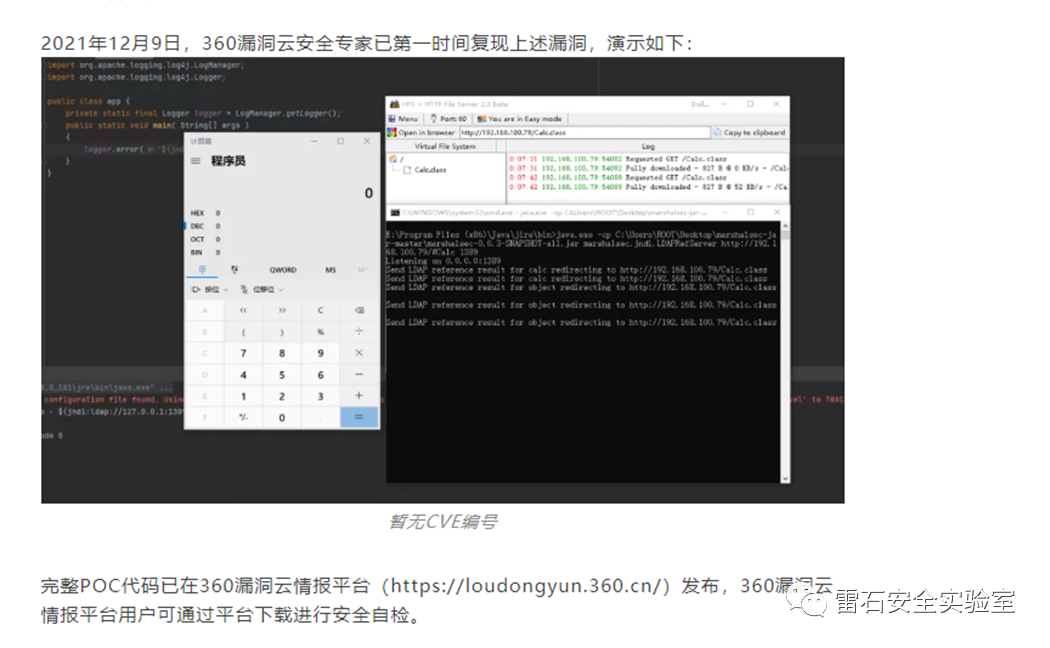Click the right shift >> key

click(282, 310)
